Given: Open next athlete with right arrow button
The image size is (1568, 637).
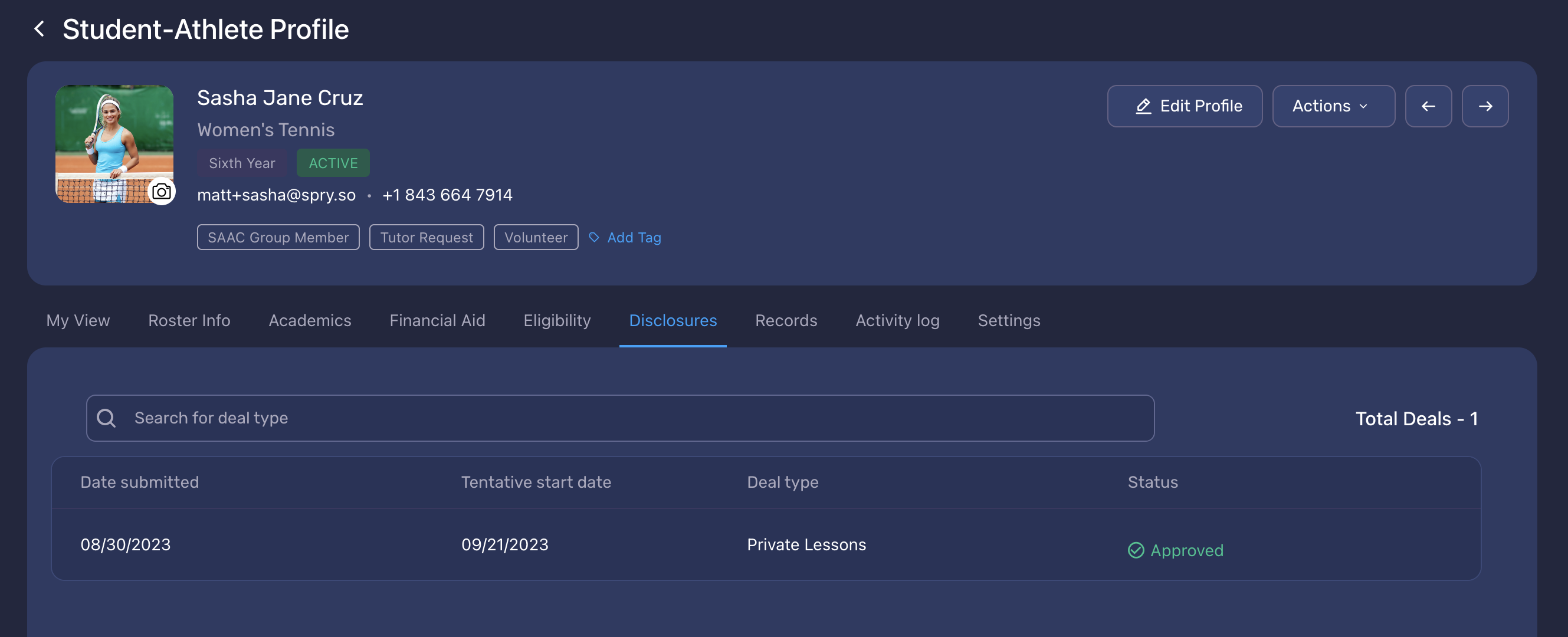Looking at the screenshot, I should coord(1485,106).
